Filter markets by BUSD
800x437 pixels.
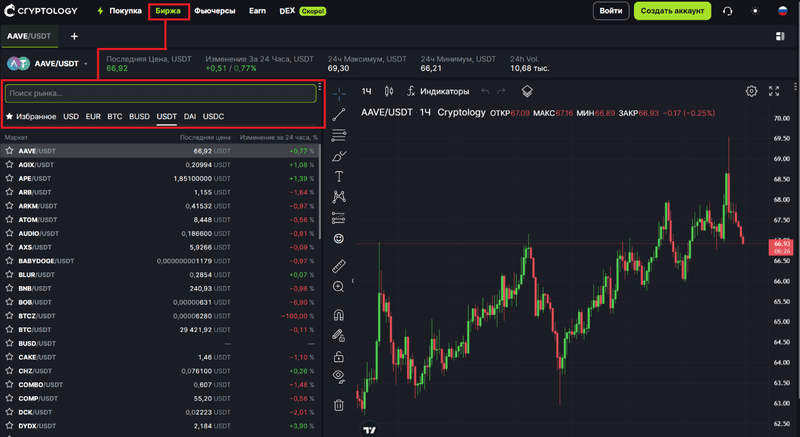coord(139,116)
